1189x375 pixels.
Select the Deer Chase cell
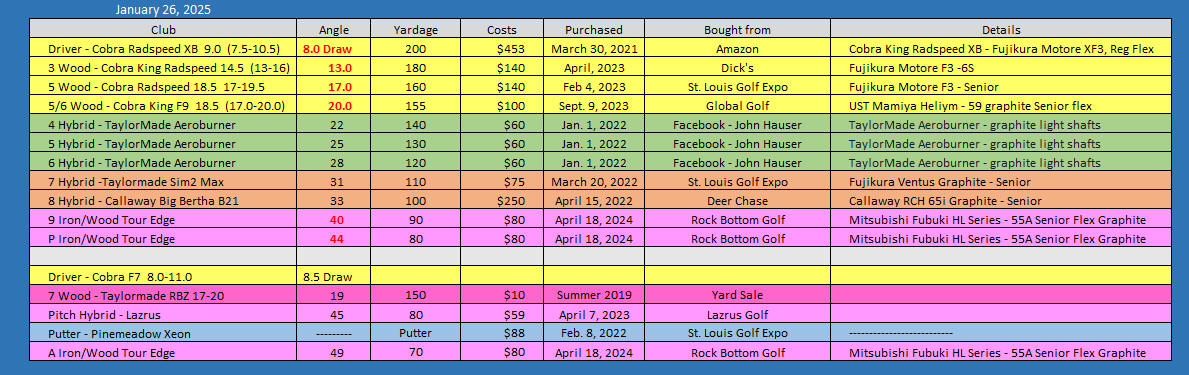pos(737,201)
